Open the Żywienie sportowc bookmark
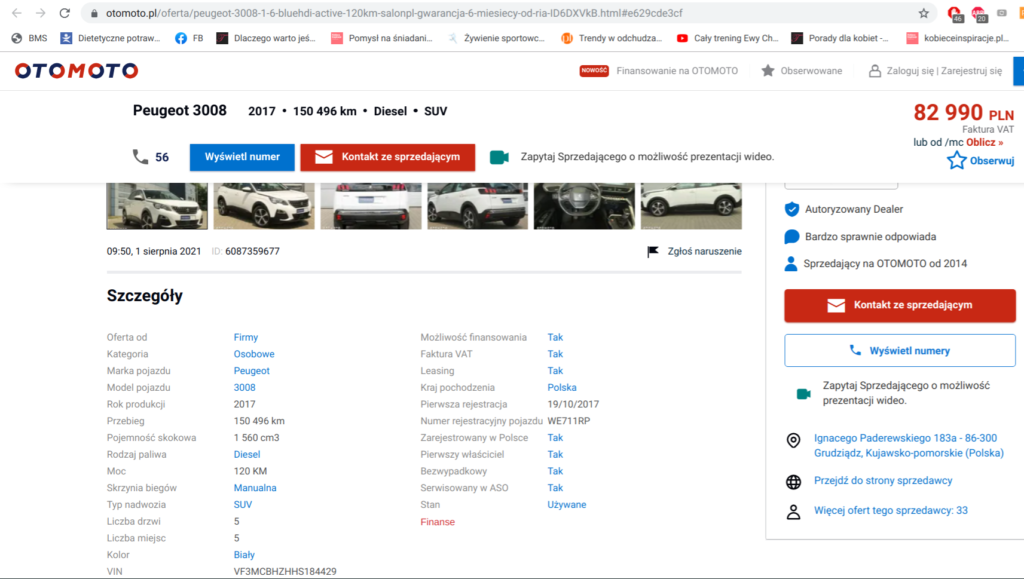Screen dimensions: 1024x579 pos(496,39)
